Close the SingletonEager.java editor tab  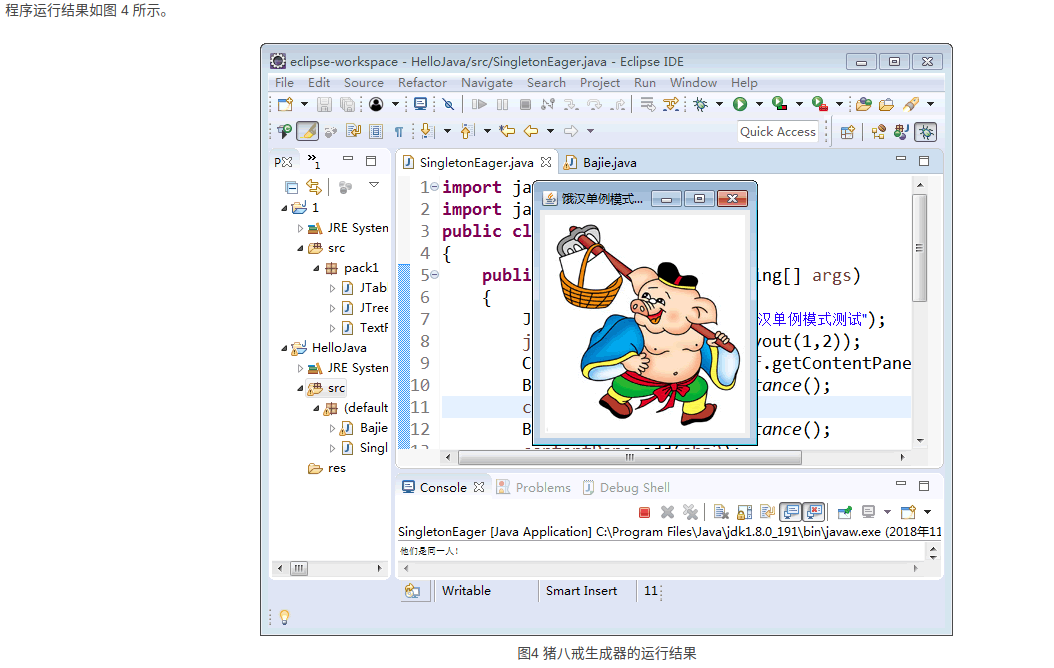tap(546, 162)
